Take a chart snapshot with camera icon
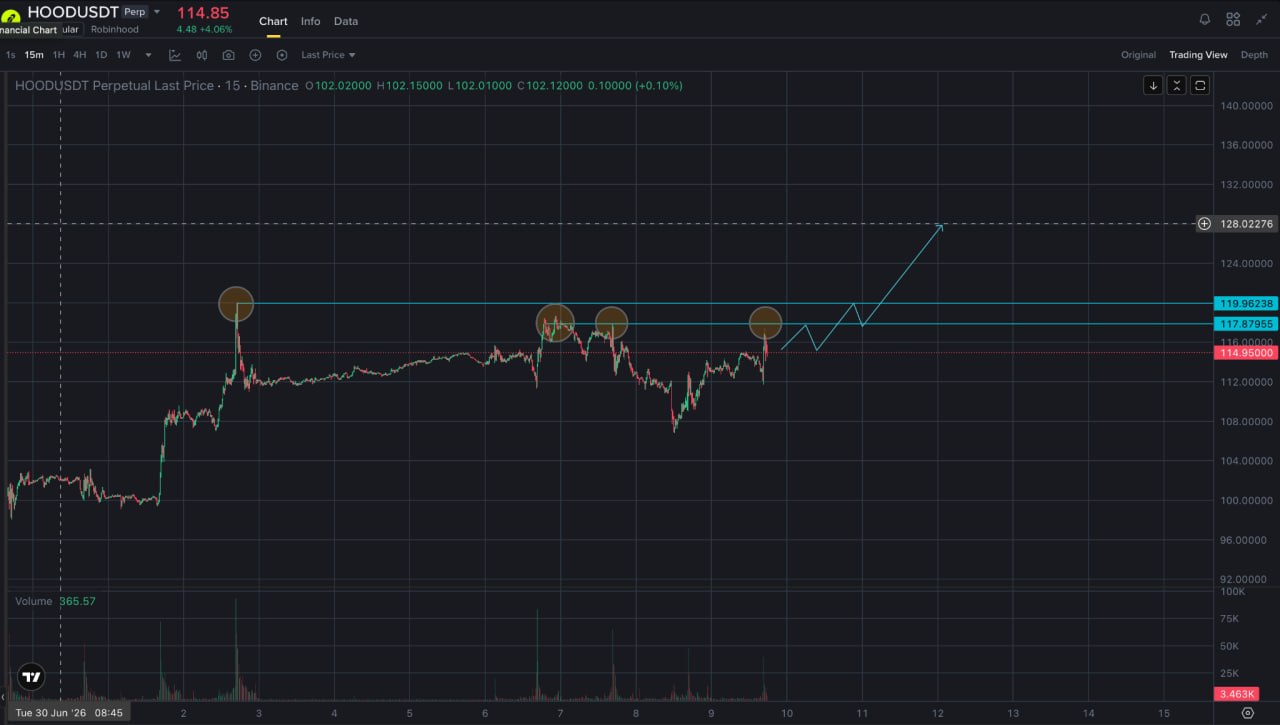This screenshot has height=725, width=1280. pos(229,55)
